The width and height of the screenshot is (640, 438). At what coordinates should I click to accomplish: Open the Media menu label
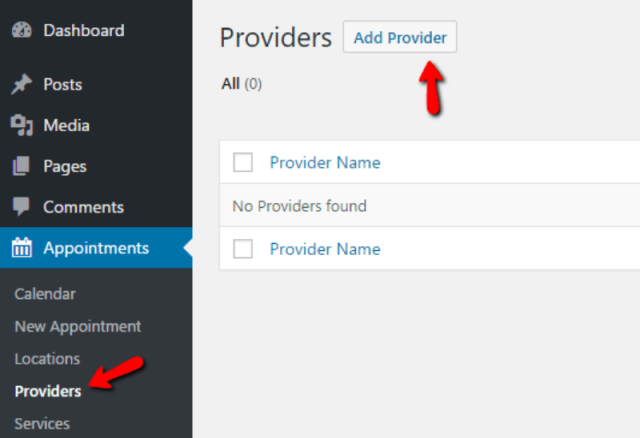point(66,126)
